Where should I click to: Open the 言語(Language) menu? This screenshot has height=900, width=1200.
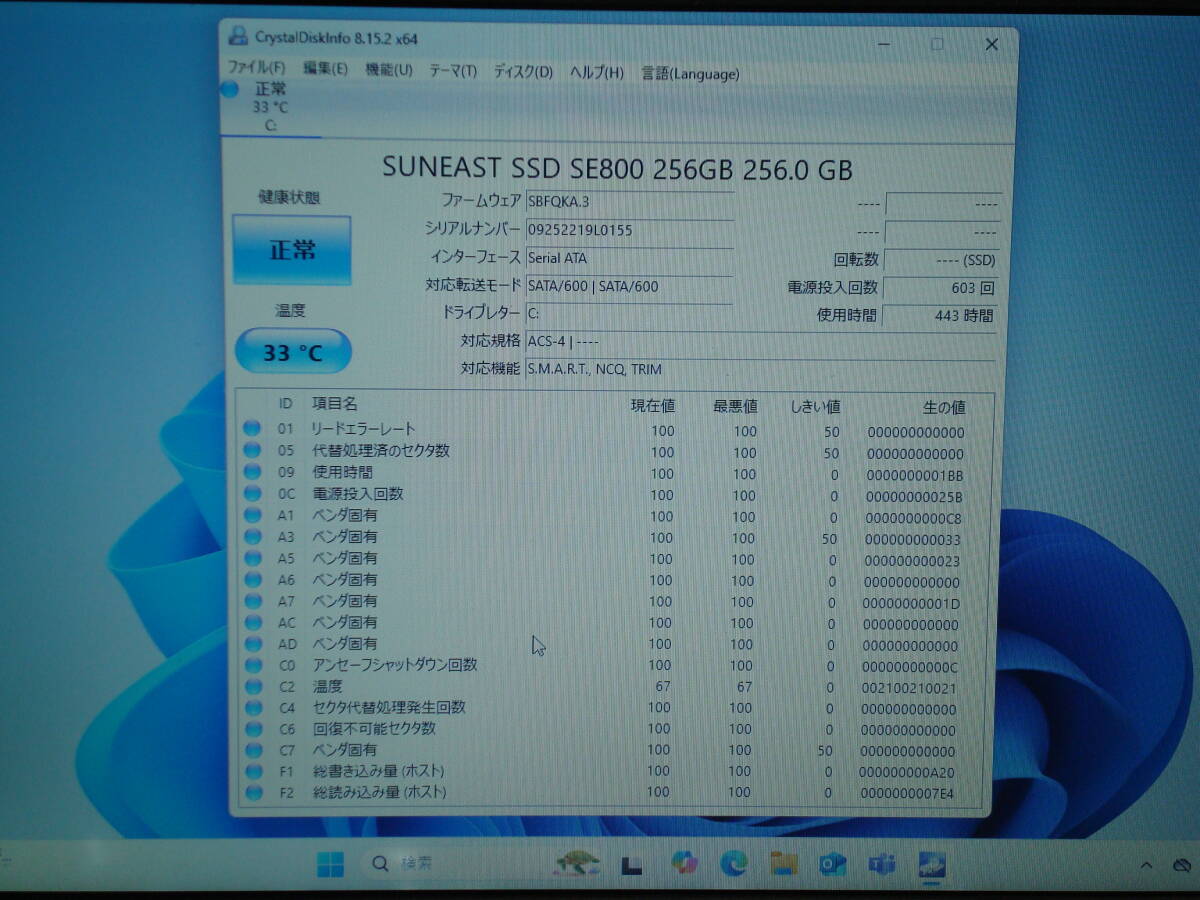pos(690,74)
